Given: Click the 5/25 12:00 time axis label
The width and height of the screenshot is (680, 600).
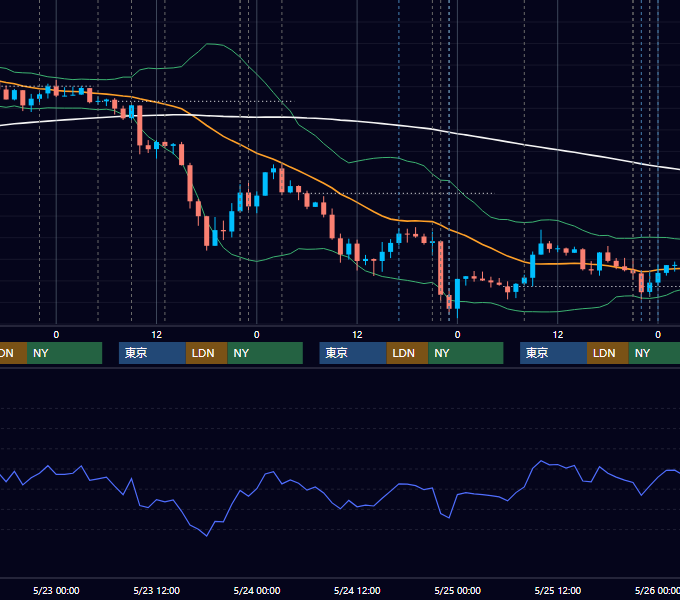Looking at the screenshot, I should click(x=558, y=590).
